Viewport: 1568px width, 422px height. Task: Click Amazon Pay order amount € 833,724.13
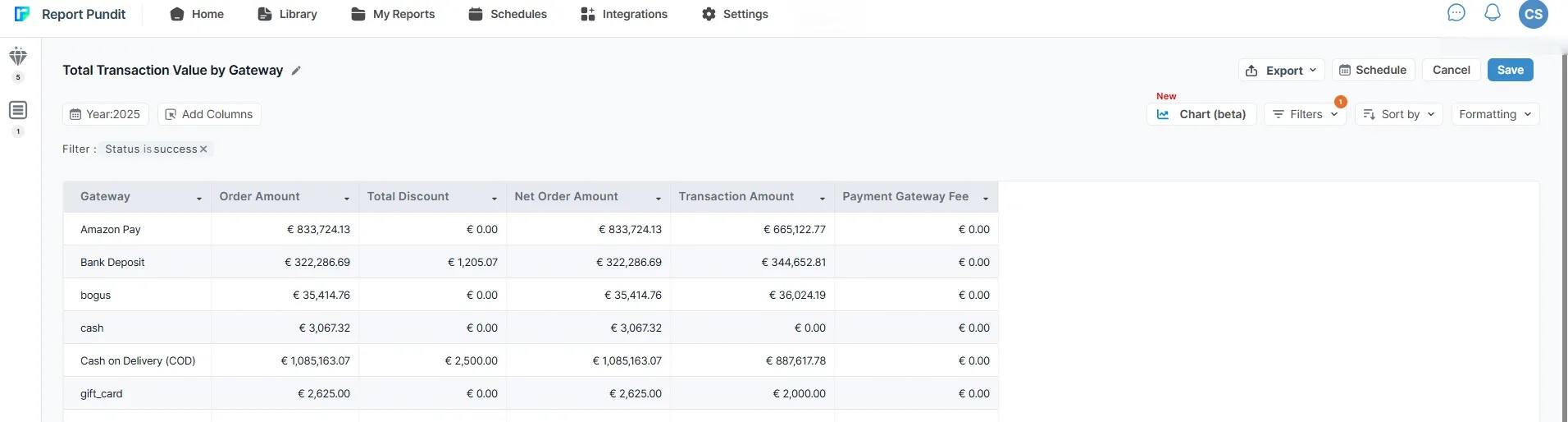click(x=318, y=230)
